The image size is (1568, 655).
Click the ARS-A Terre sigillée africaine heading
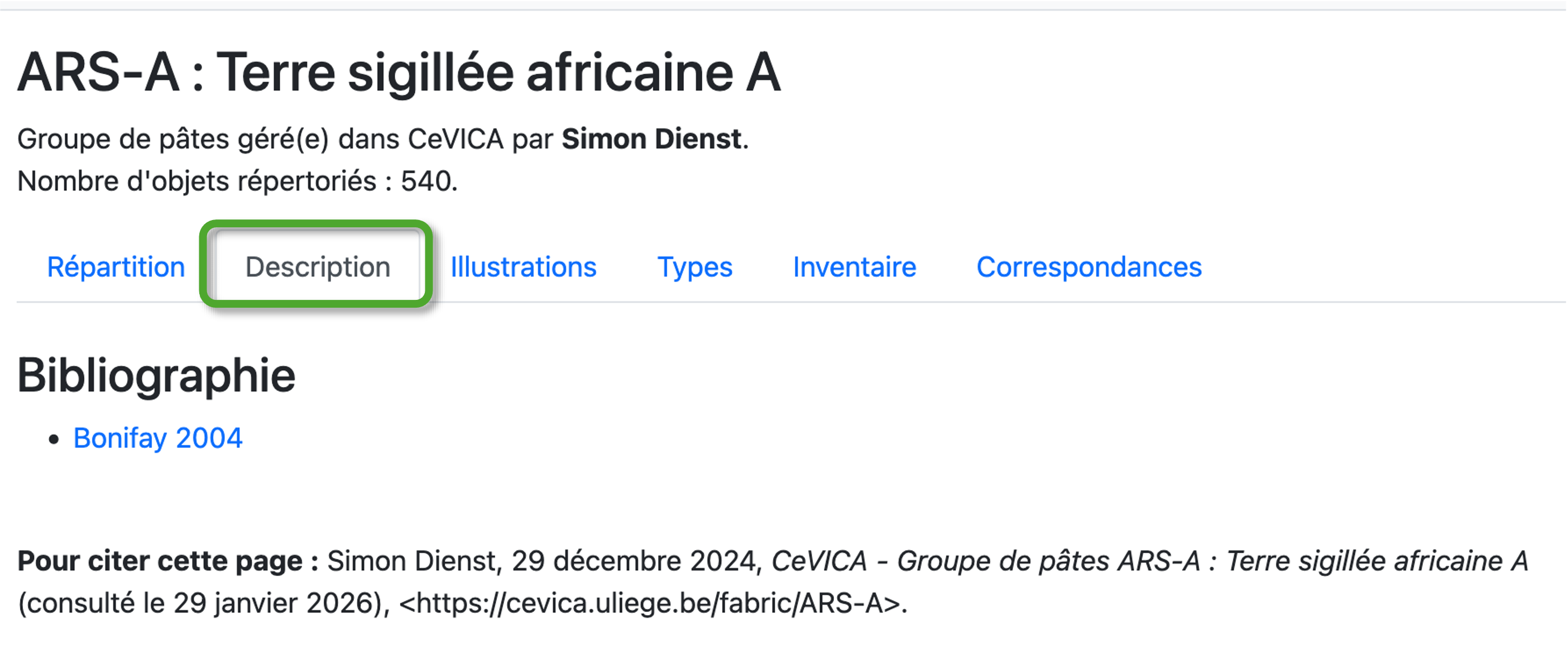(x=399, y=73)
